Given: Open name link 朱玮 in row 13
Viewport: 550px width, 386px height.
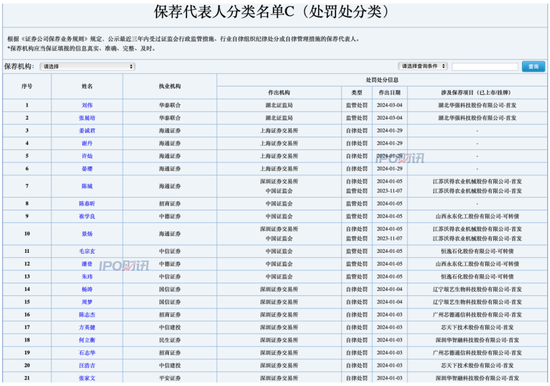Looking at the screenshot, I should point(87,277).
